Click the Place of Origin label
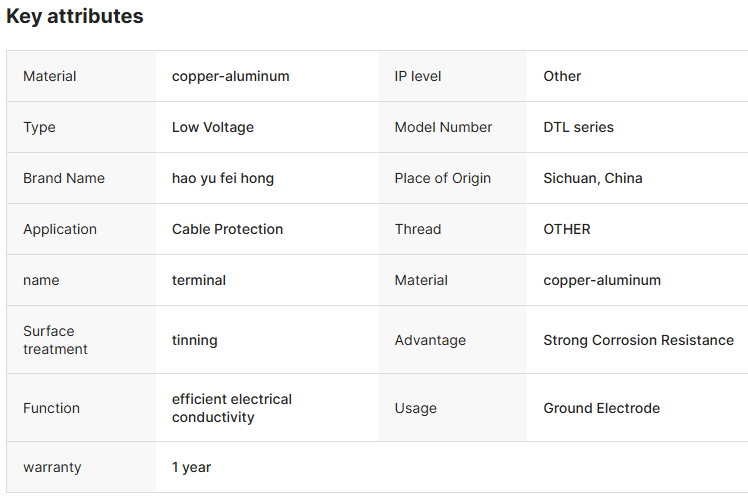Screen dimensions: 748x496 click(442, 178)
